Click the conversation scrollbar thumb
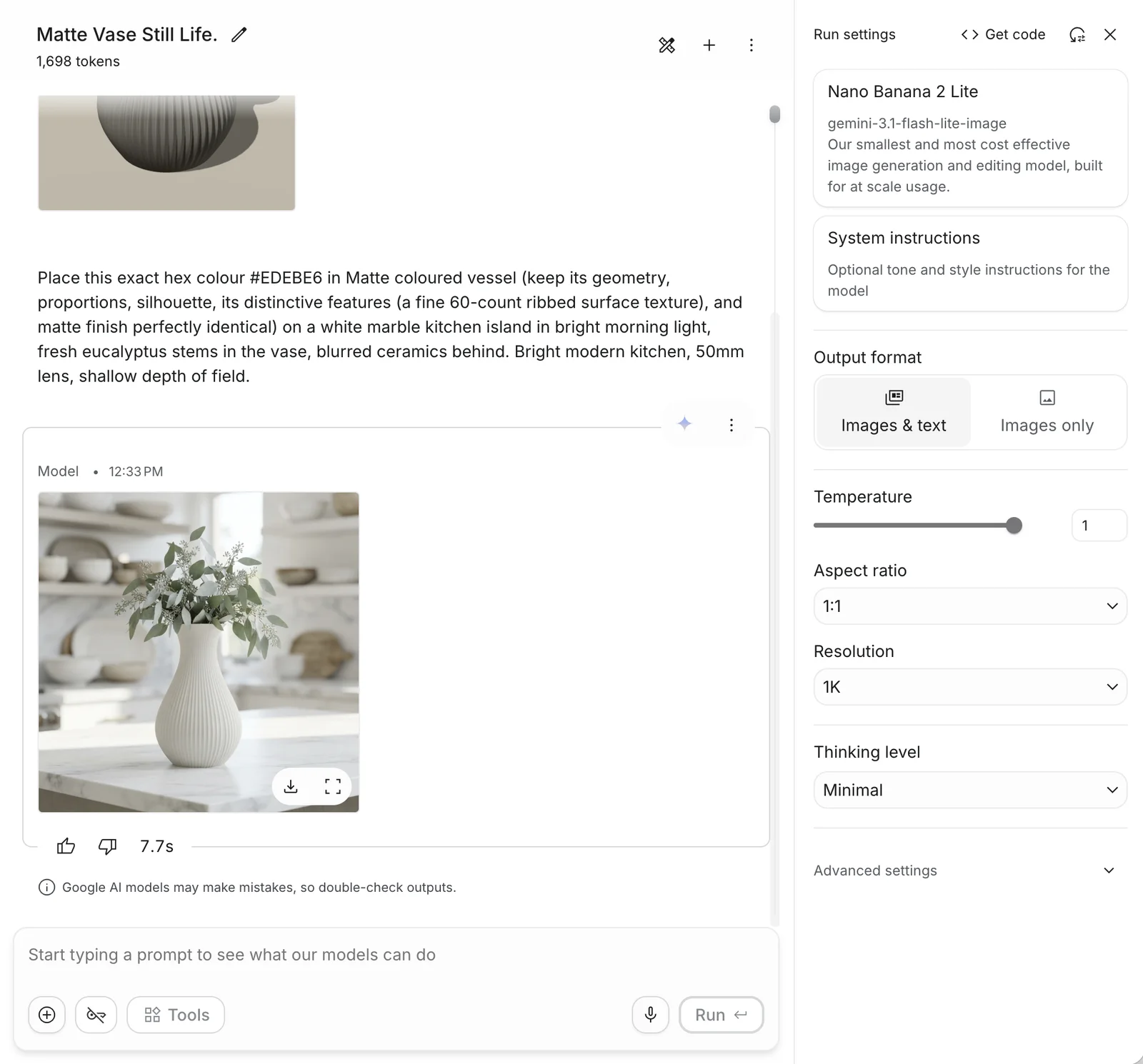This screenshot has height=1064, width=1143. 774,114
